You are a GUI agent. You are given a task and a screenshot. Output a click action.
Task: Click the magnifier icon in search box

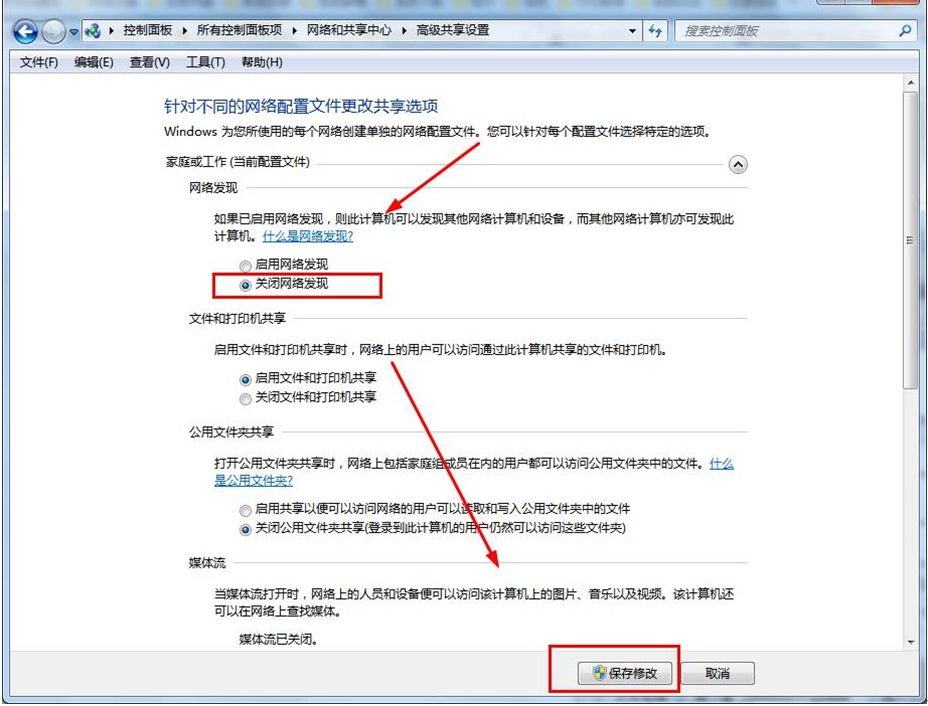904,30
